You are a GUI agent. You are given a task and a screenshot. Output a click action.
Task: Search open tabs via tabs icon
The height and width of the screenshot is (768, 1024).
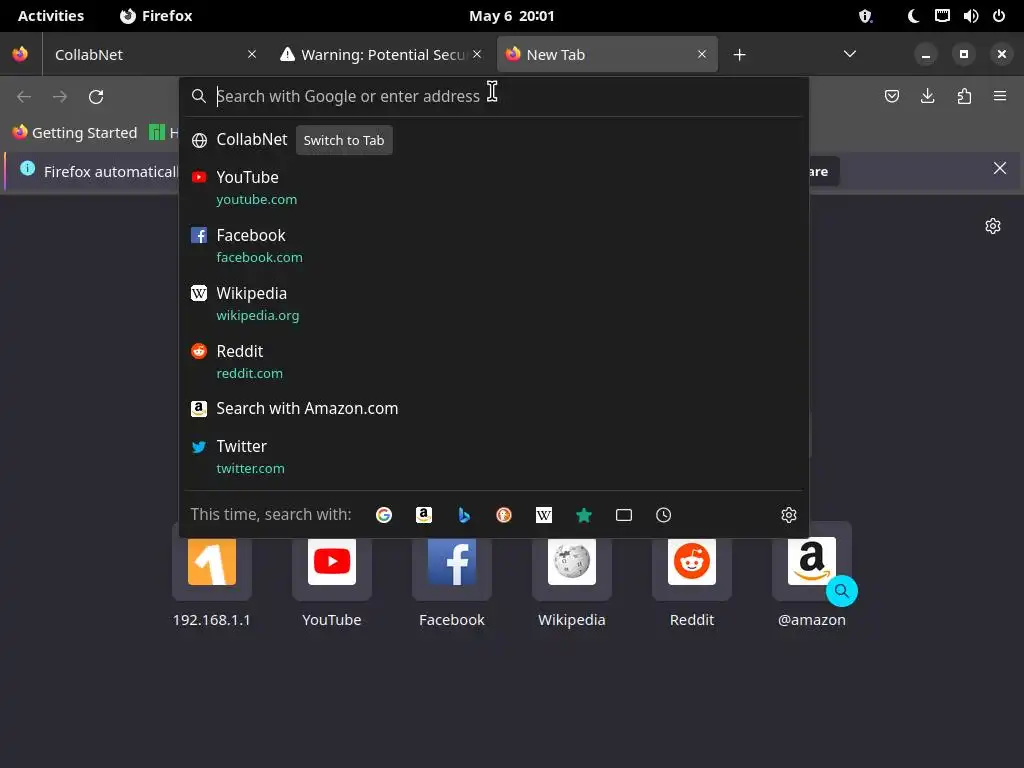point(624,515)
